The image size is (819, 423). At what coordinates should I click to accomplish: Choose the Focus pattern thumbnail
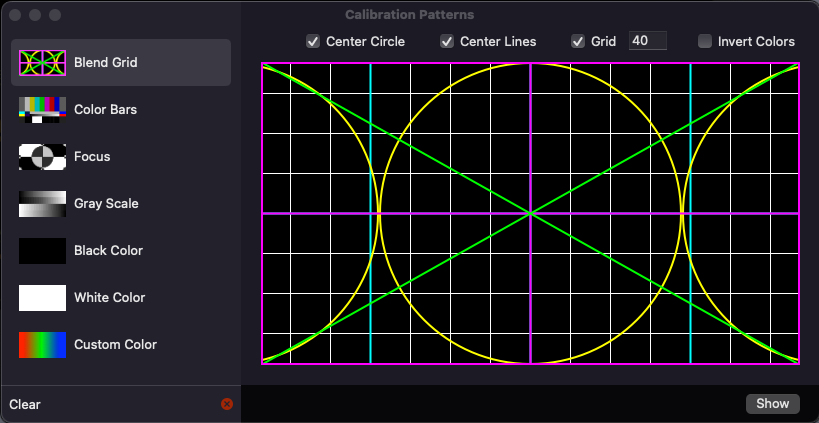point(42,157)
